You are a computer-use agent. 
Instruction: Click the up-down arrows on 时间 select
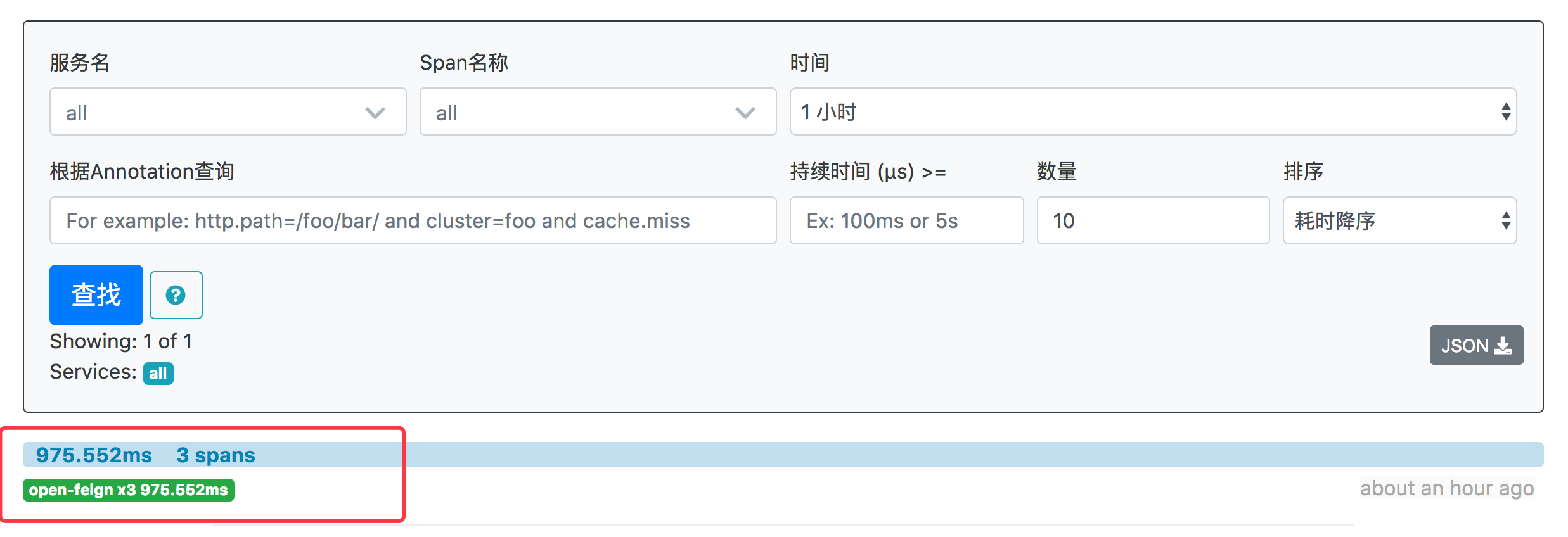click(x=1506, y=112)
